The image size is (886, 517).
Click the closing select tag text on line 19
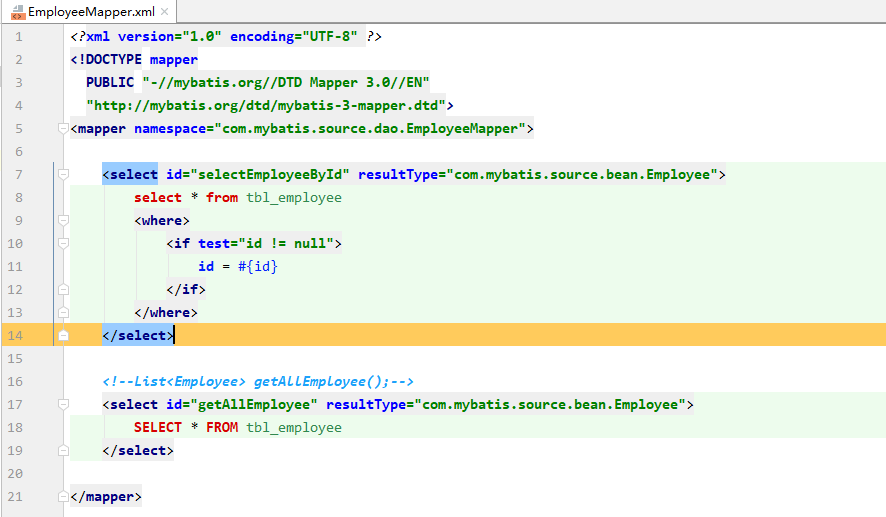pos(138,451)
